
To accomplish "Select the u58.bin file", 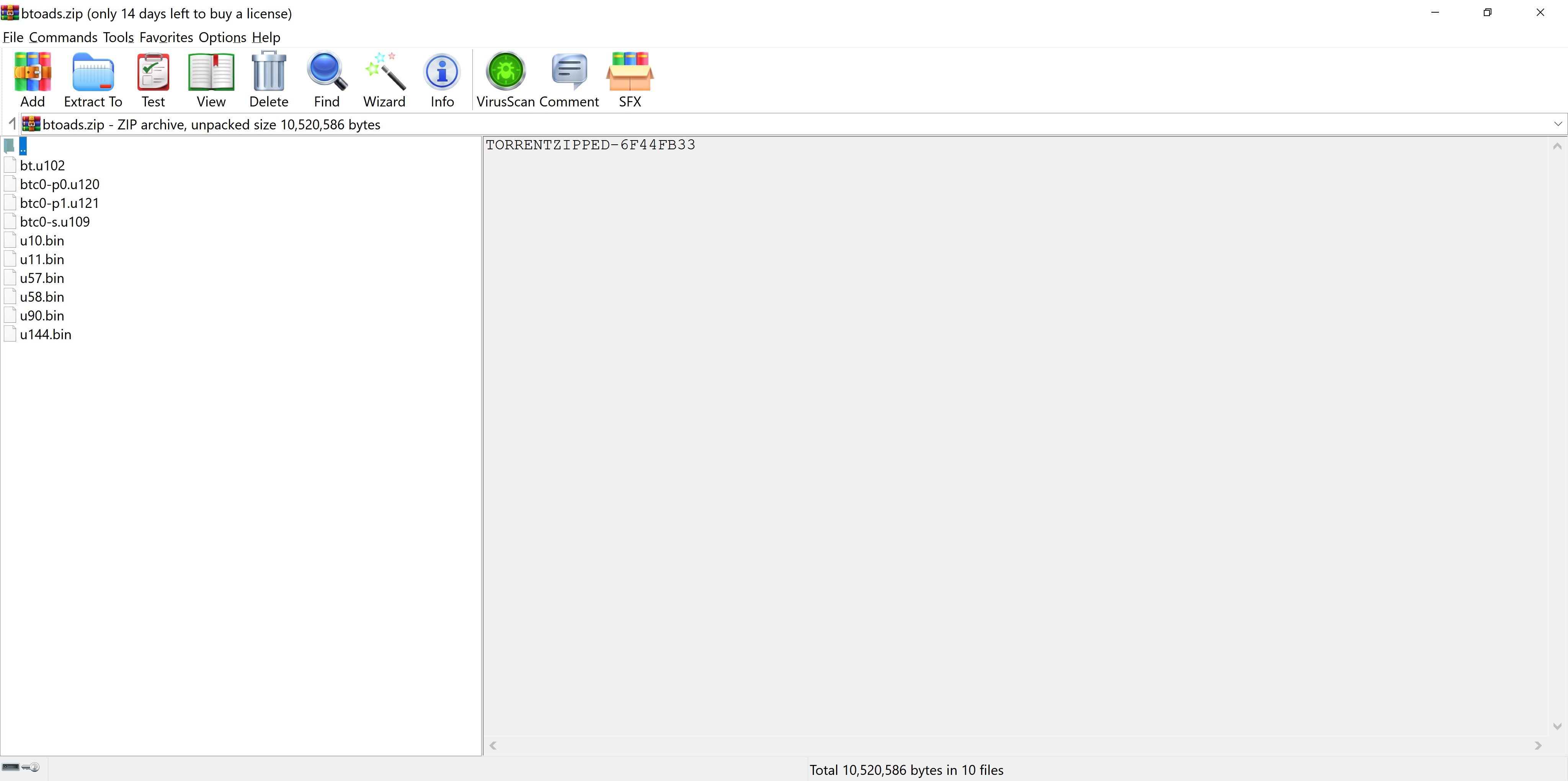I will [x=42, y=297].
